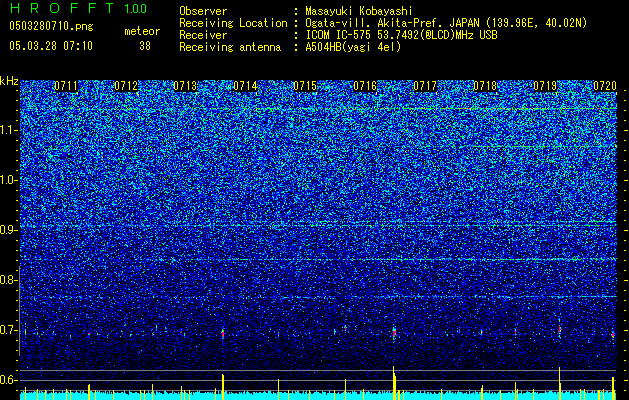
Task: Click the 0719 time marker
Action: 545,86
